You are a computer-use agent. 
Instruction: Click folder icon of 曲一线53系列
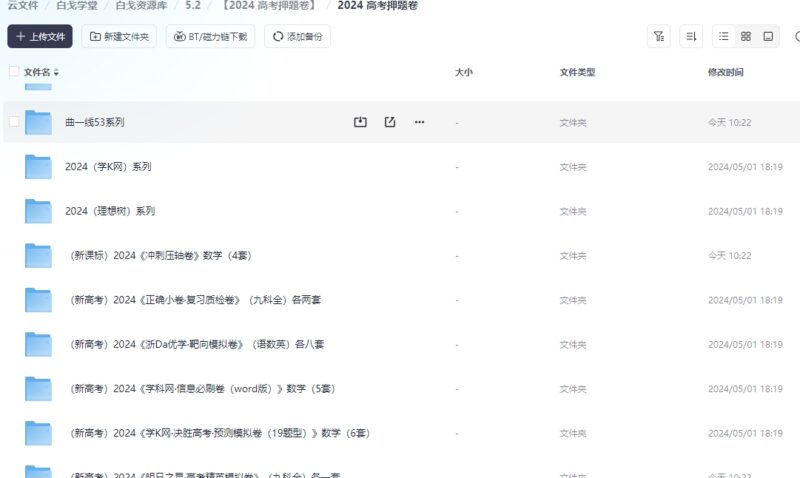(x=38, y=122)
